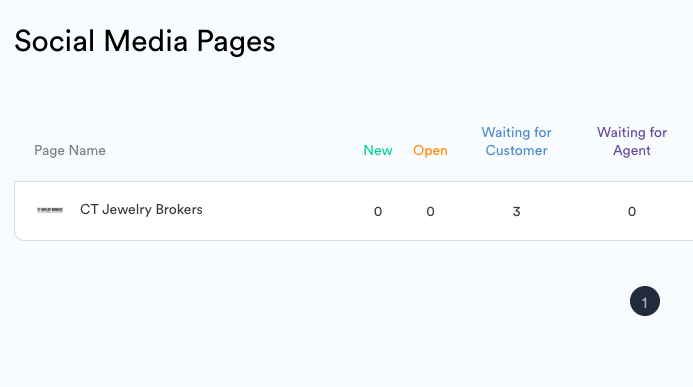693x387 pixels.
Task: Open the CT Jewelry Brokers page
Action: 141,209
